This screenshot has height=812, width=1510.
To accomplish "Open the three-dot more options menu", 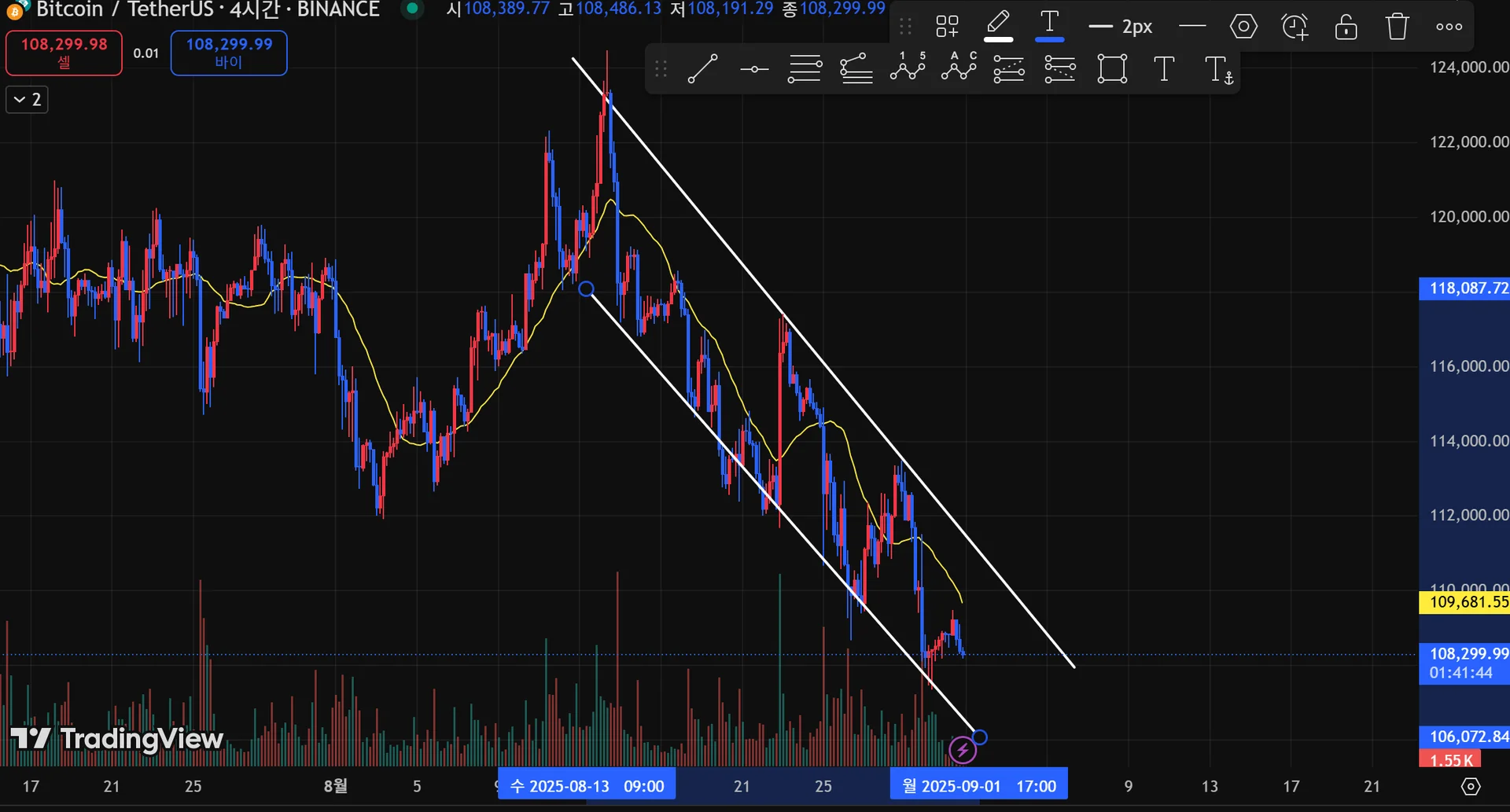I will point(1449,27).
